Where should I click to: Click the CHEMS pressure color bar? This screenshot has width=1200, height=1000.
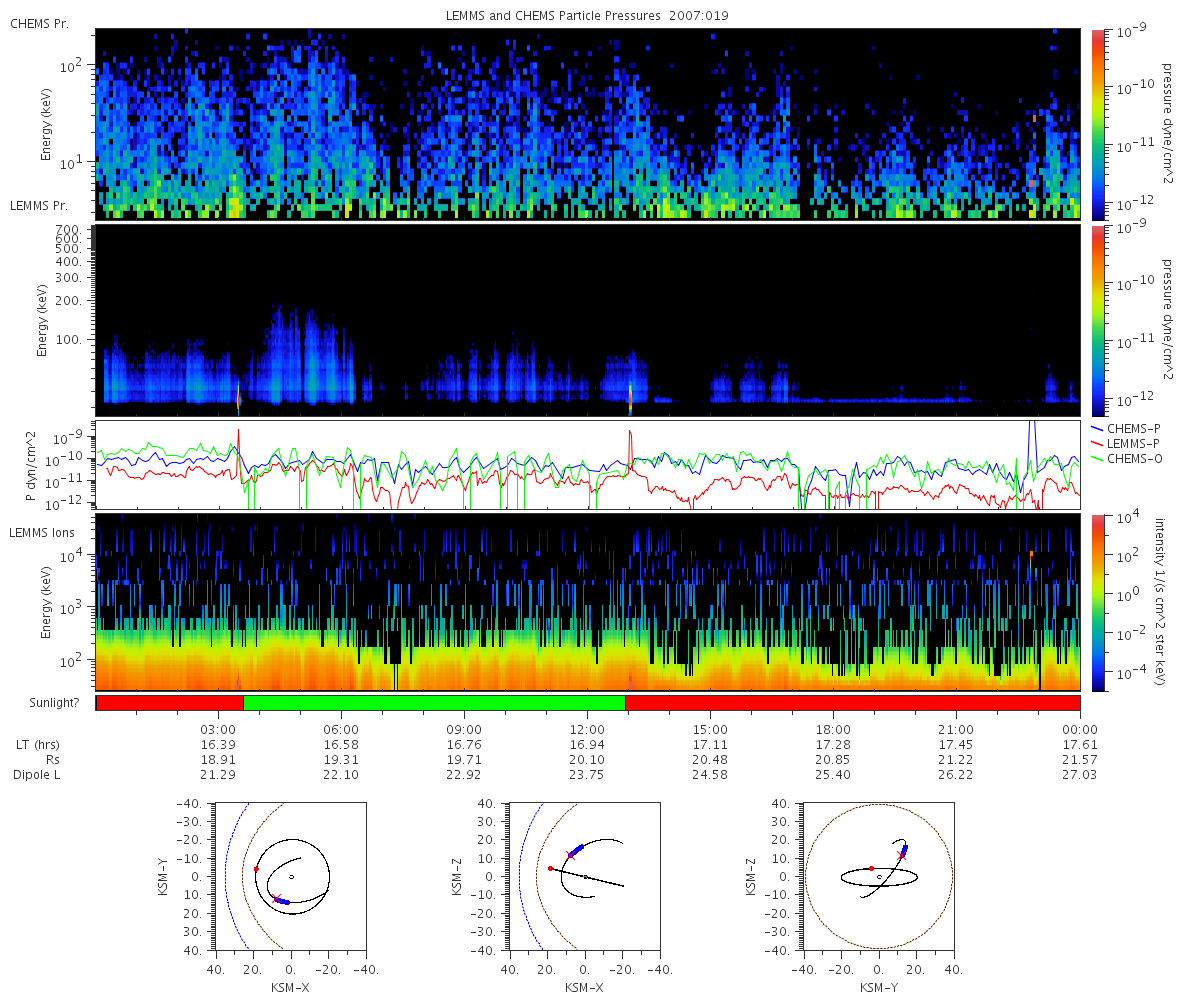coord(1097,124)
